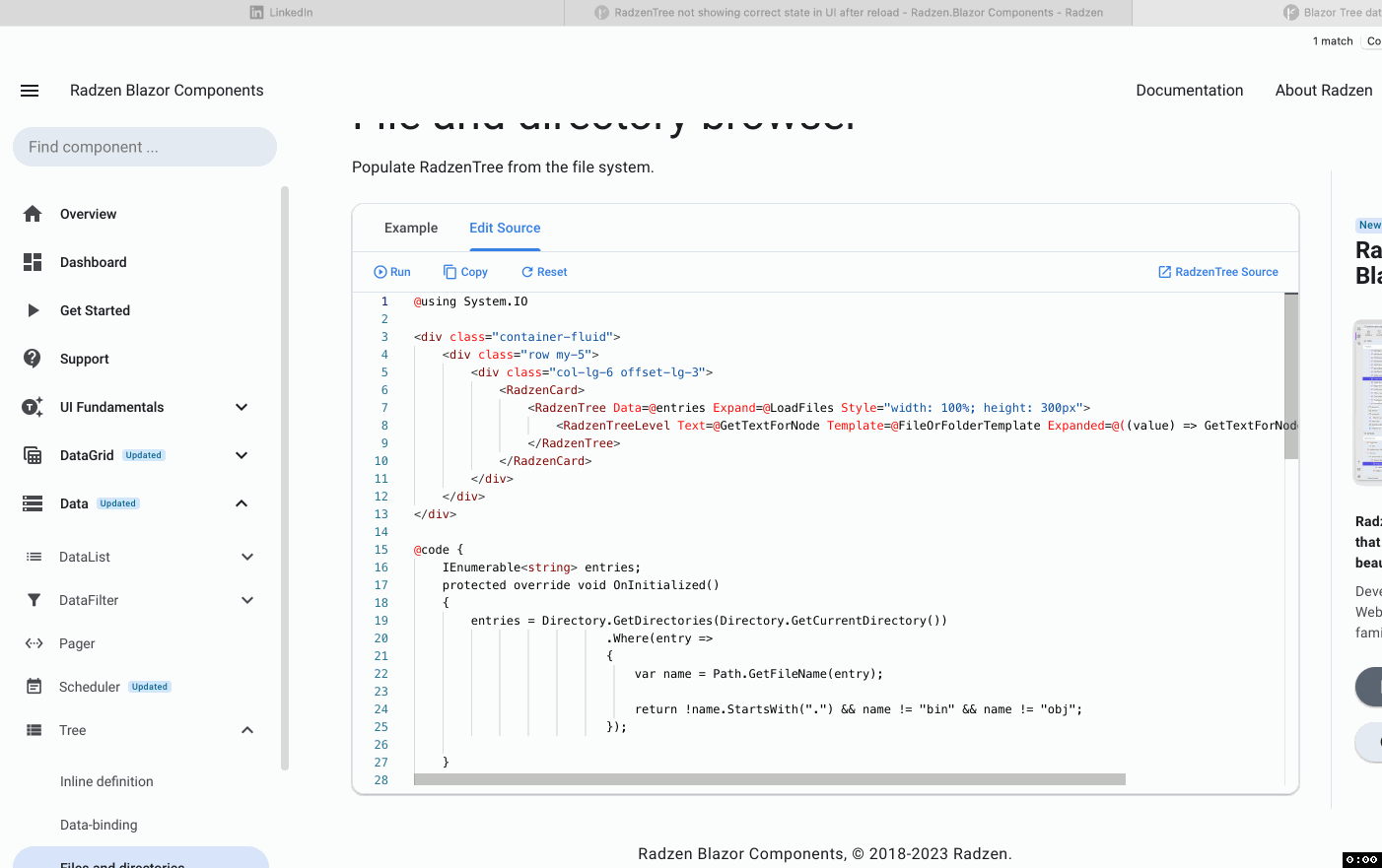The height and width of the screenshot is (868, 1382).
Task: Click the Pager arrows icon
Action: click(35, 643)
